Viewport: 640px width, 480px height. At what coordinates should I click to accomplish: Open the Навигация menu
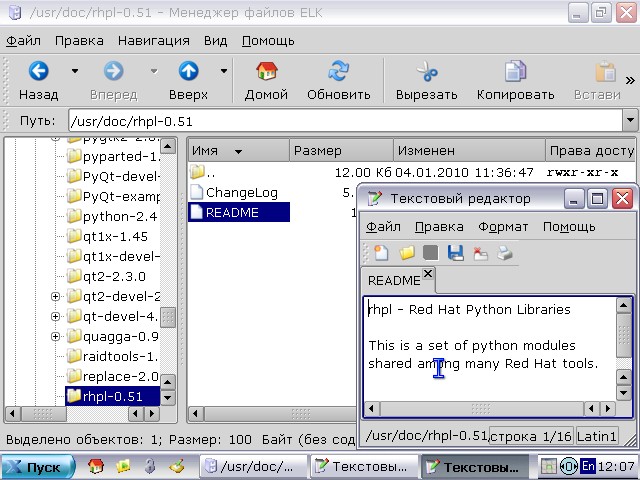[154, 41]
